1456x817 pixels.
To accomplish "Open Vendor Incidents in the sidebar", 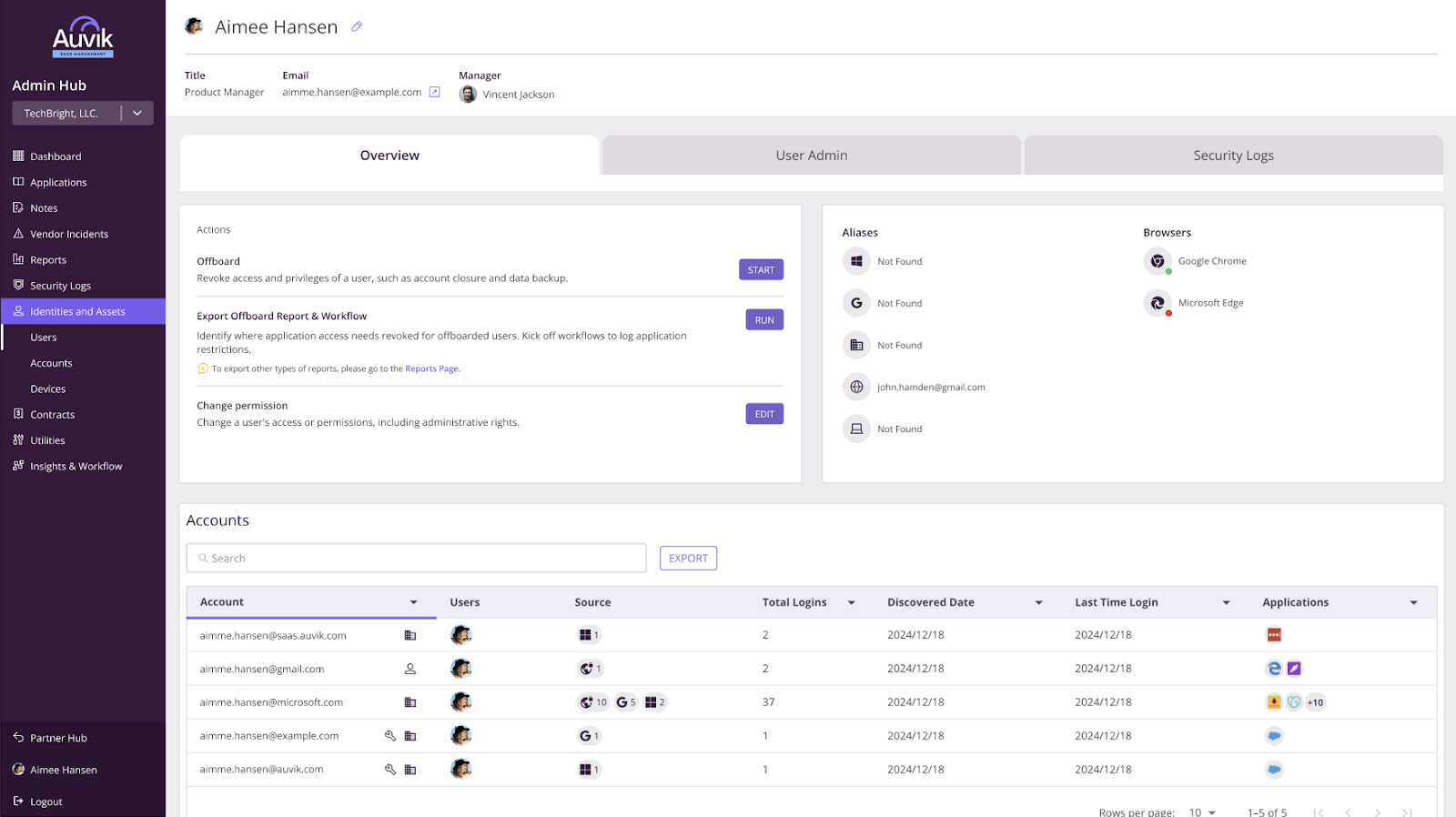I will pyautogui.click(x=69, y=234).
